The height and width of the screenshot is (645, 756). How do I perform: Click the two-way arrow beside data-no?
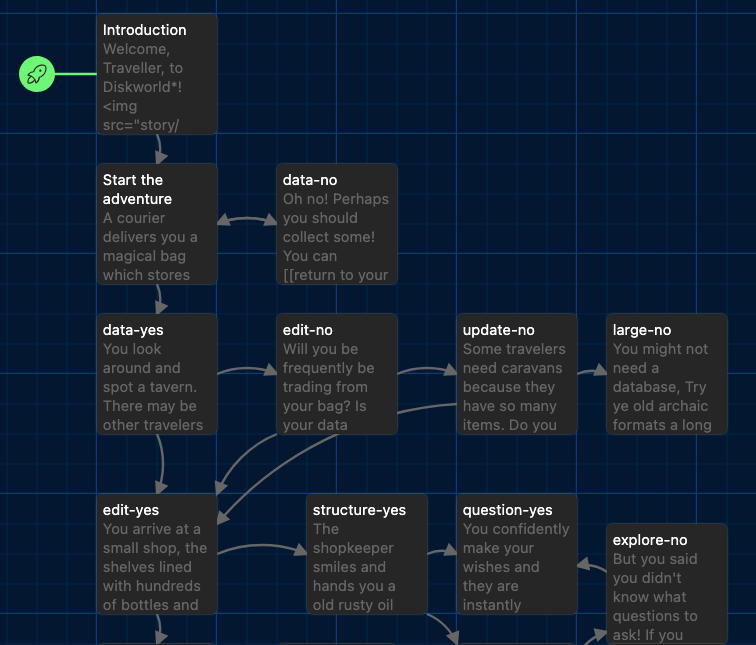point(247,219)
